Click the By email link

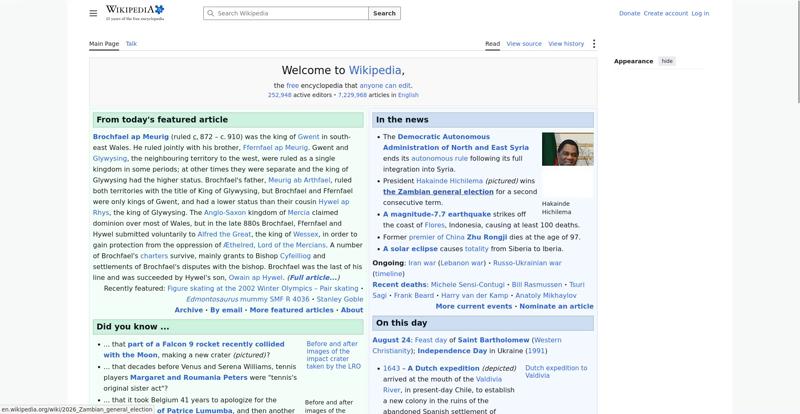point(226,310)
